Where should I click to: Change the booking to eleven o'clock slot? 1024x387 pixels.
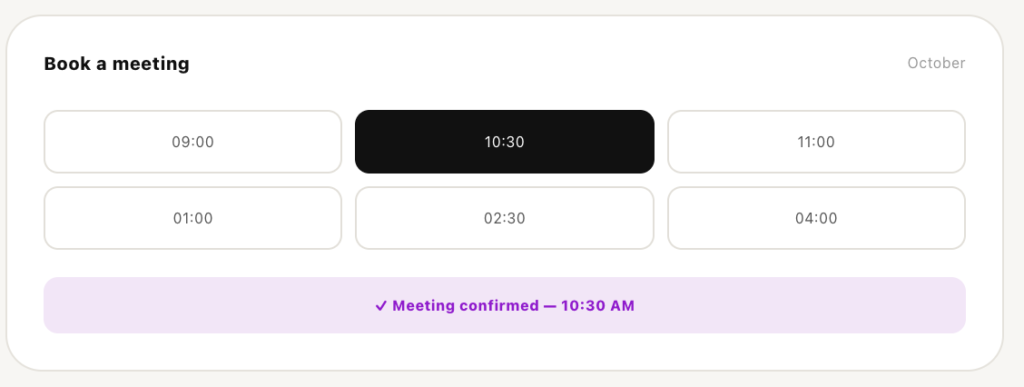(816, 142)
